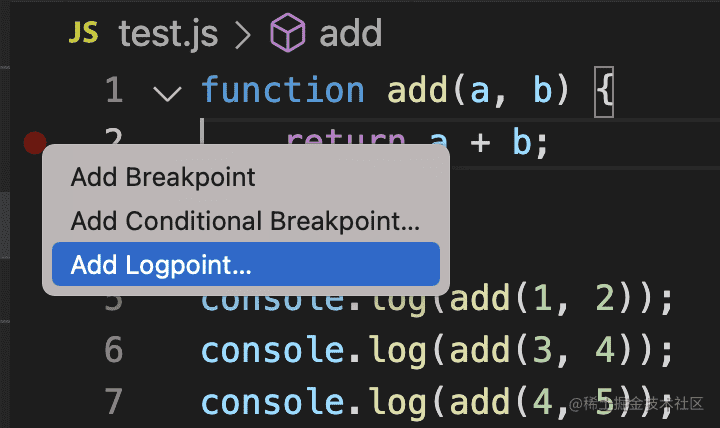Choose Add Conditional Breakpoint… menu entry
The width and height of the screenshot is (720, 428).
click(246, 221)
